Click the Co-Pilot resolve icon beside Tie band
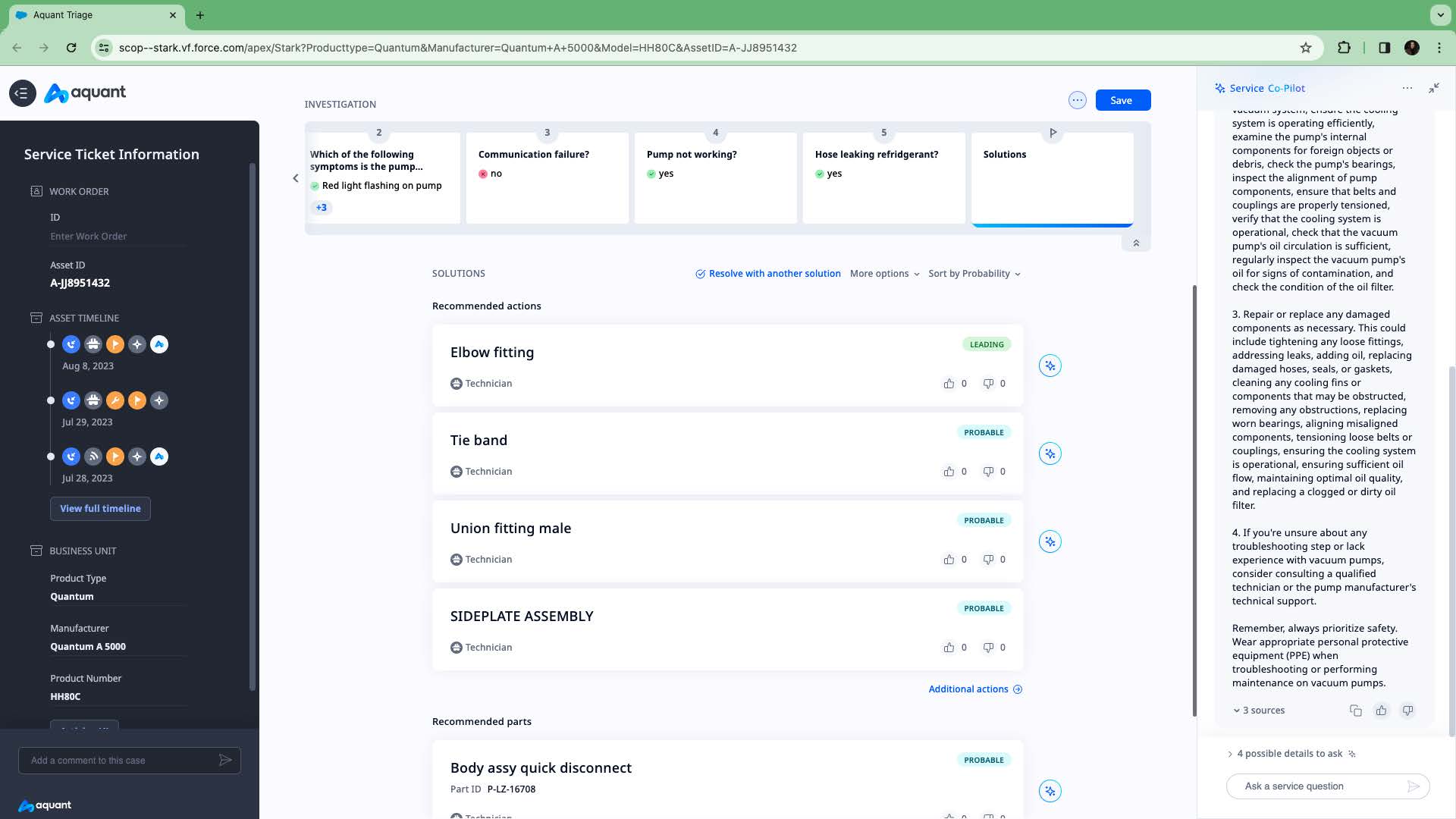The width and height of the screenshot is (1456, 819). coord(1050,453)
